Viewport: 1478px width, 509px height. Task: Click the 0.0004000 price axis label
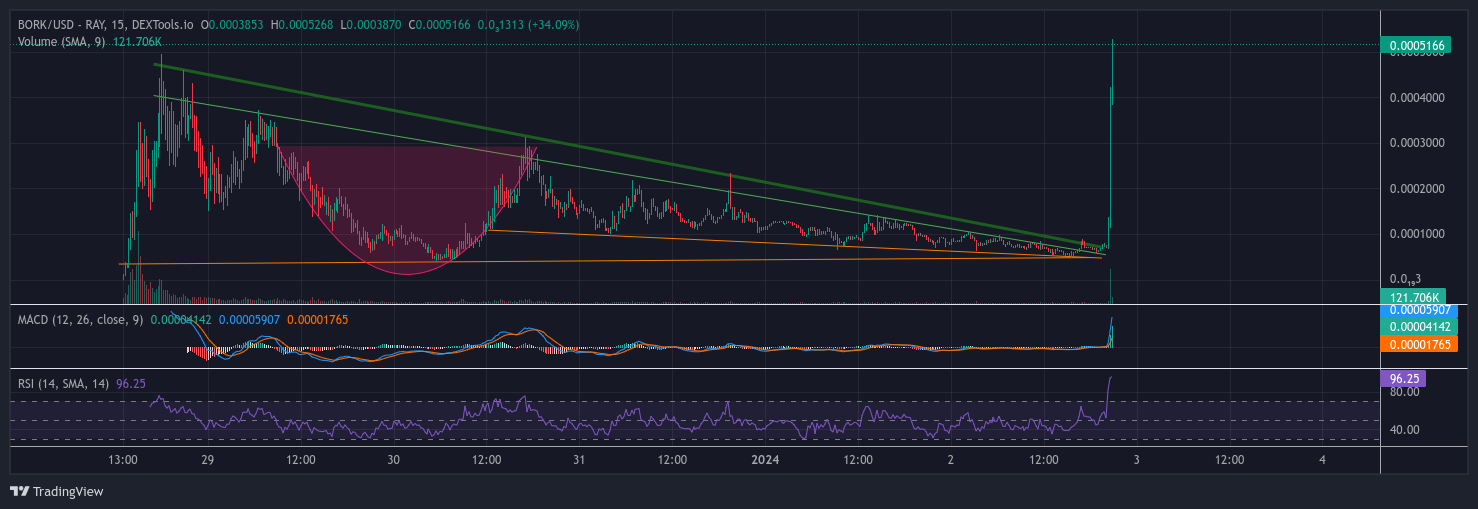click(x=1417, y=98)
